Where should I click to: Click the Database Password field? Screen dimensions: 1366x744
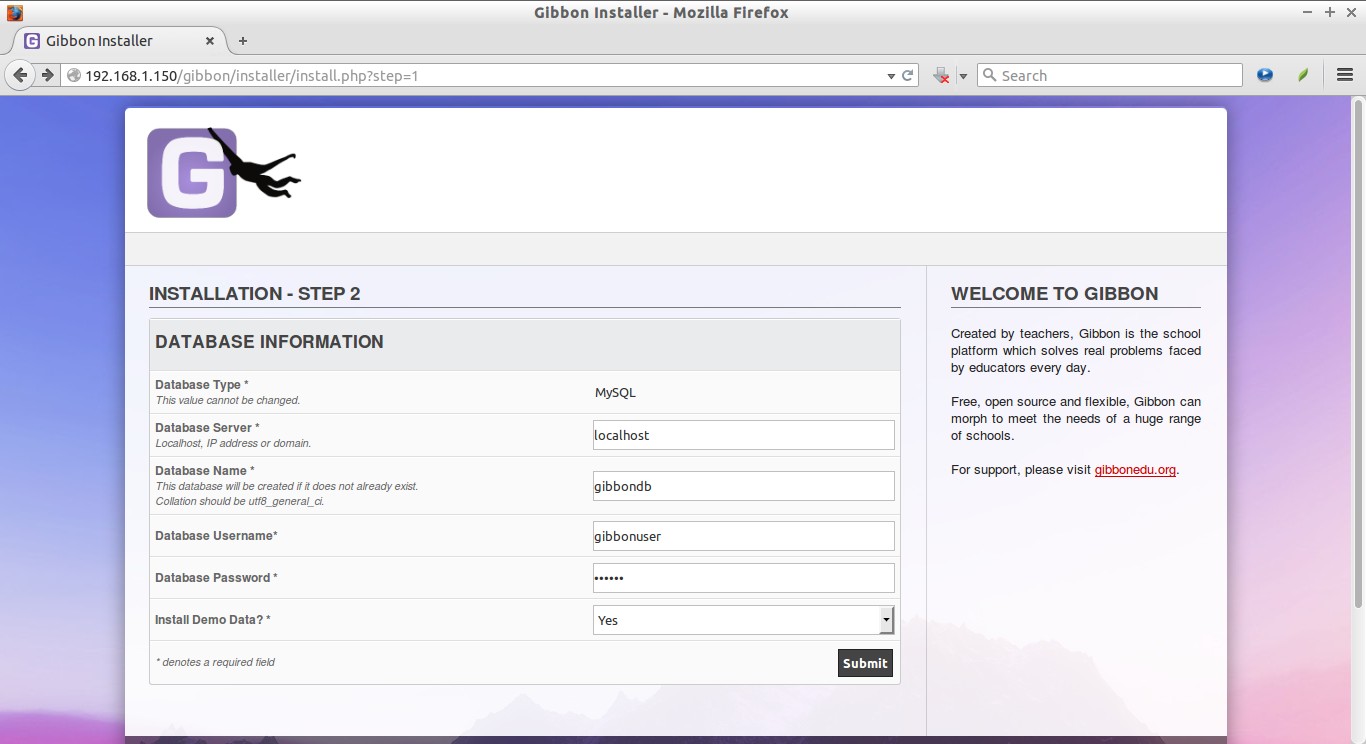(743, 578)
